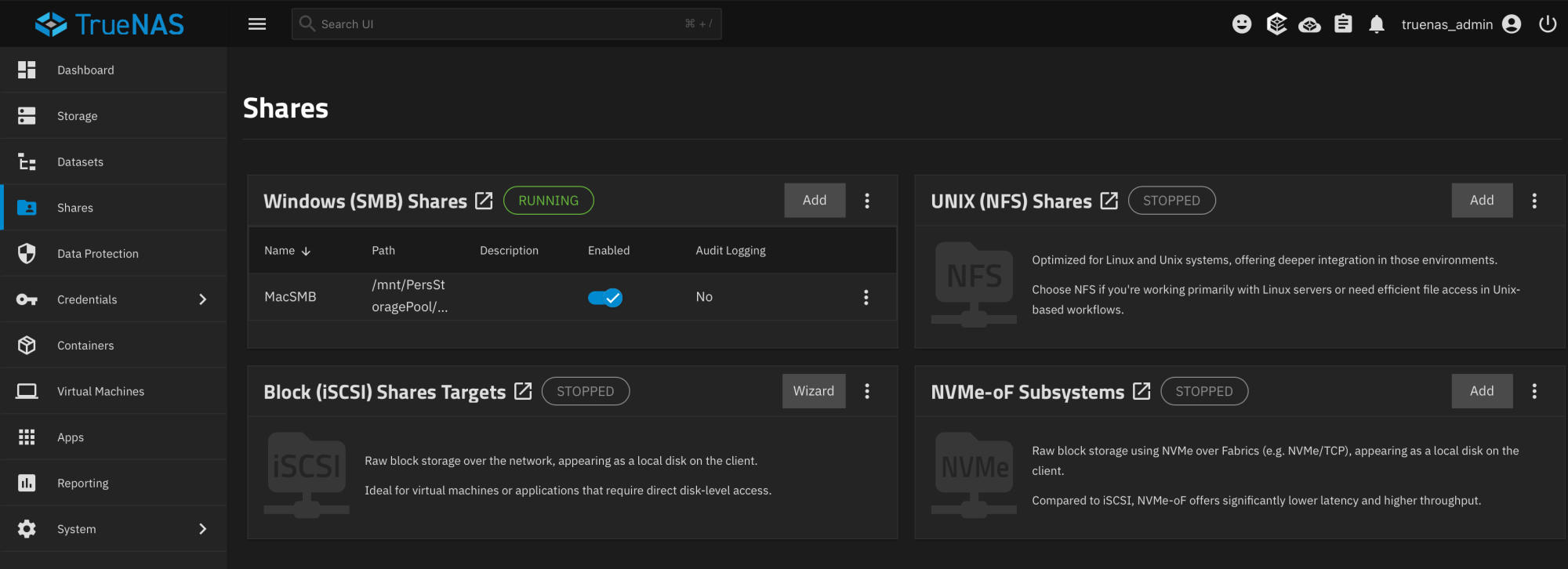Open MacSMB row three-dot options menu
This screenshot has width=1568, height=569.
click(x=866, y=297)
